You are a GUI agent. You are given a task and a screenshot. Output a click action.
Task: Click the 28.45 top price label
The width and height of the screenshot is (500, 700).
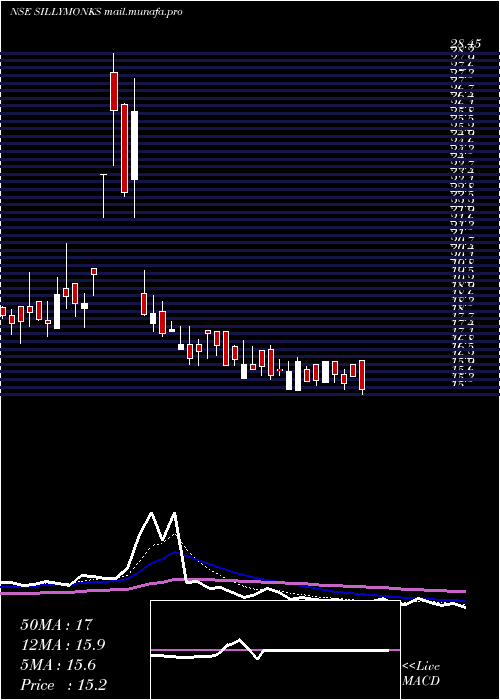pyautogui.click(x=465, y=44)
